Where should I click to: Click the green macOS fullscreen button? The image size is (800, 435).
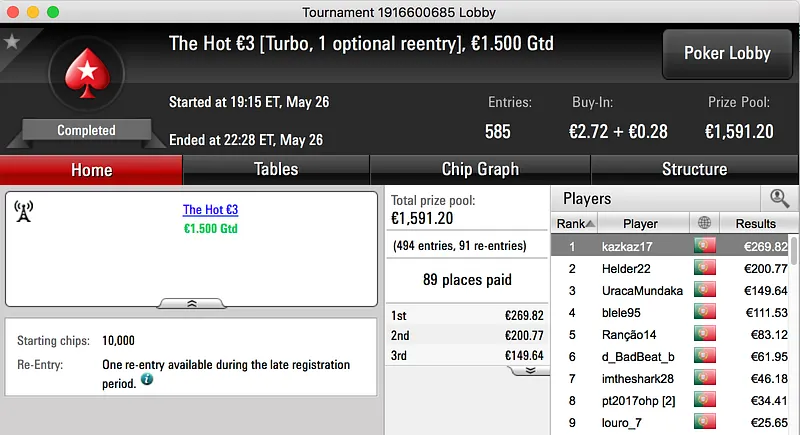pos(52,11)
